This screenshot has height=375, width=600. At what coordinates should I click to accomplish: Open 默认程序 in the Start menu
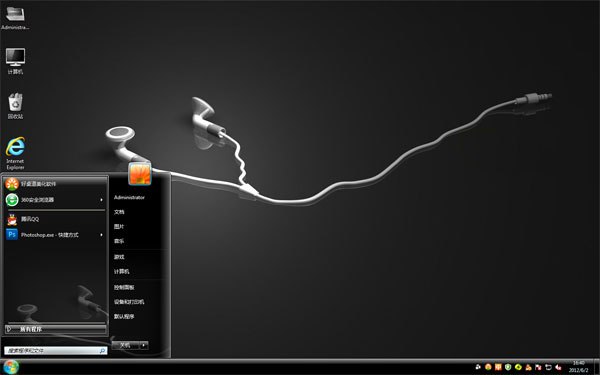pos(124,316)
